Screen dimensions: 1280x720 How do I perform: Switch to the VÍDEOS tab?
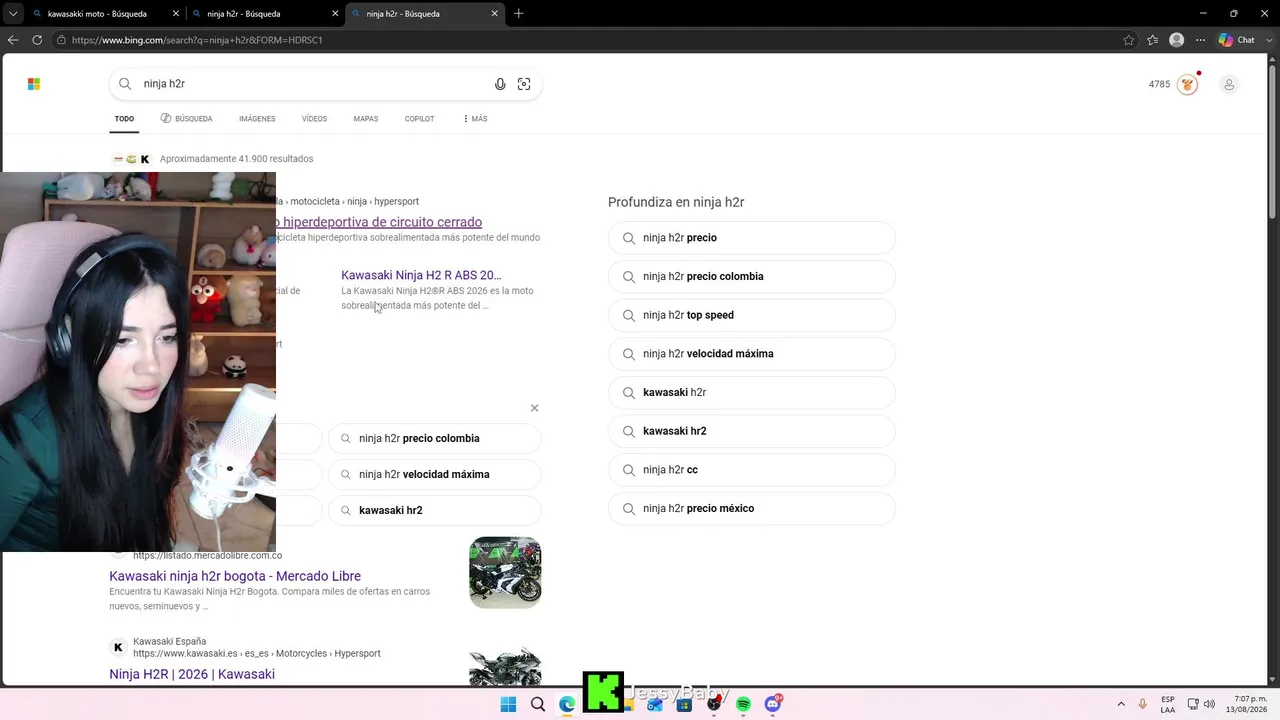pos(314,119)
